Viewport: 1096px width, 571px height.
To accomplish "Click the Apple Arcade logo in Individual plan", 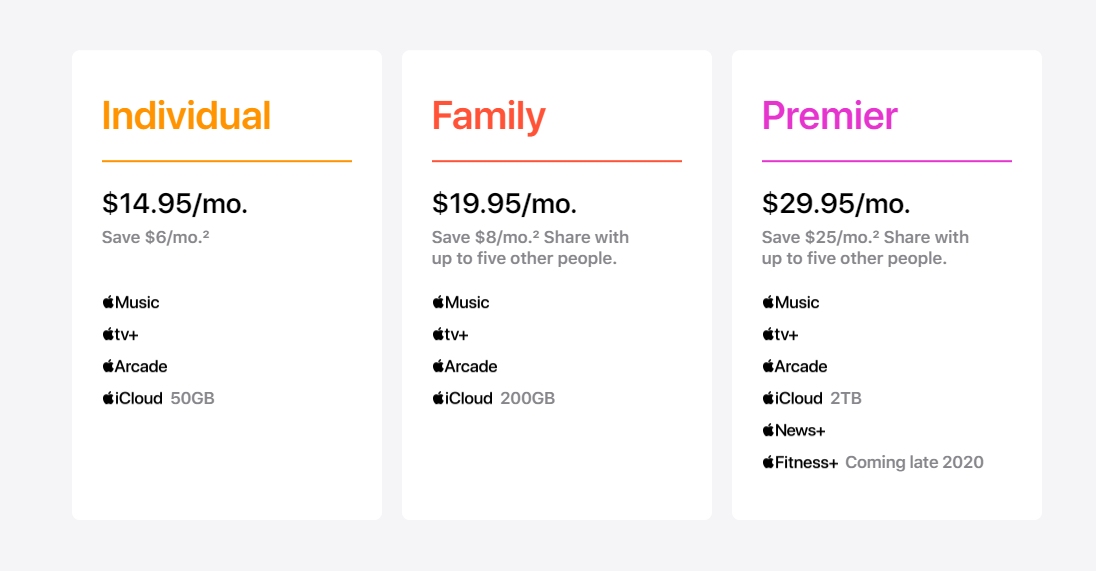I will coord(135,366).
